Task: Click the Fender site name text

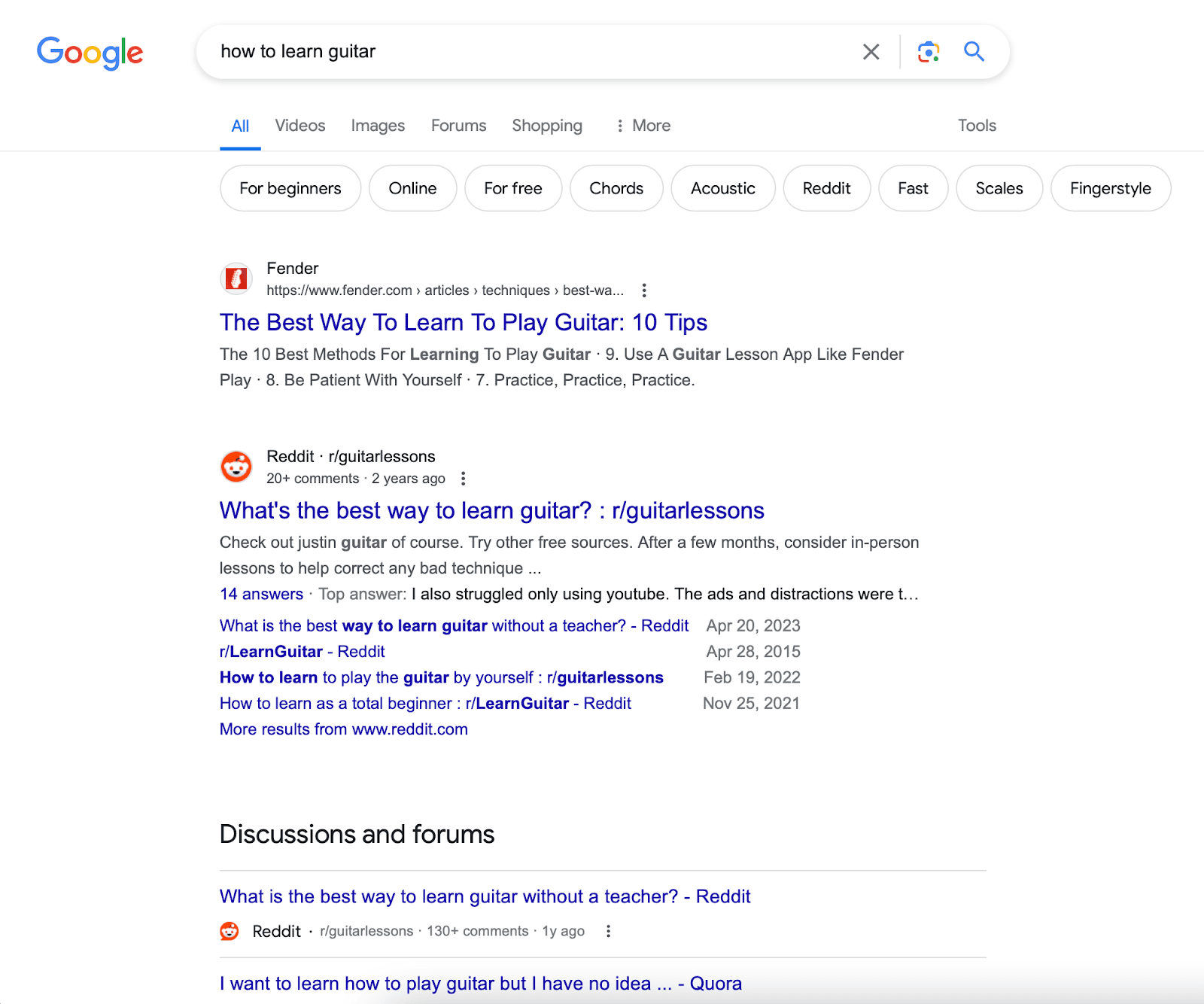Action: (293, 269)
